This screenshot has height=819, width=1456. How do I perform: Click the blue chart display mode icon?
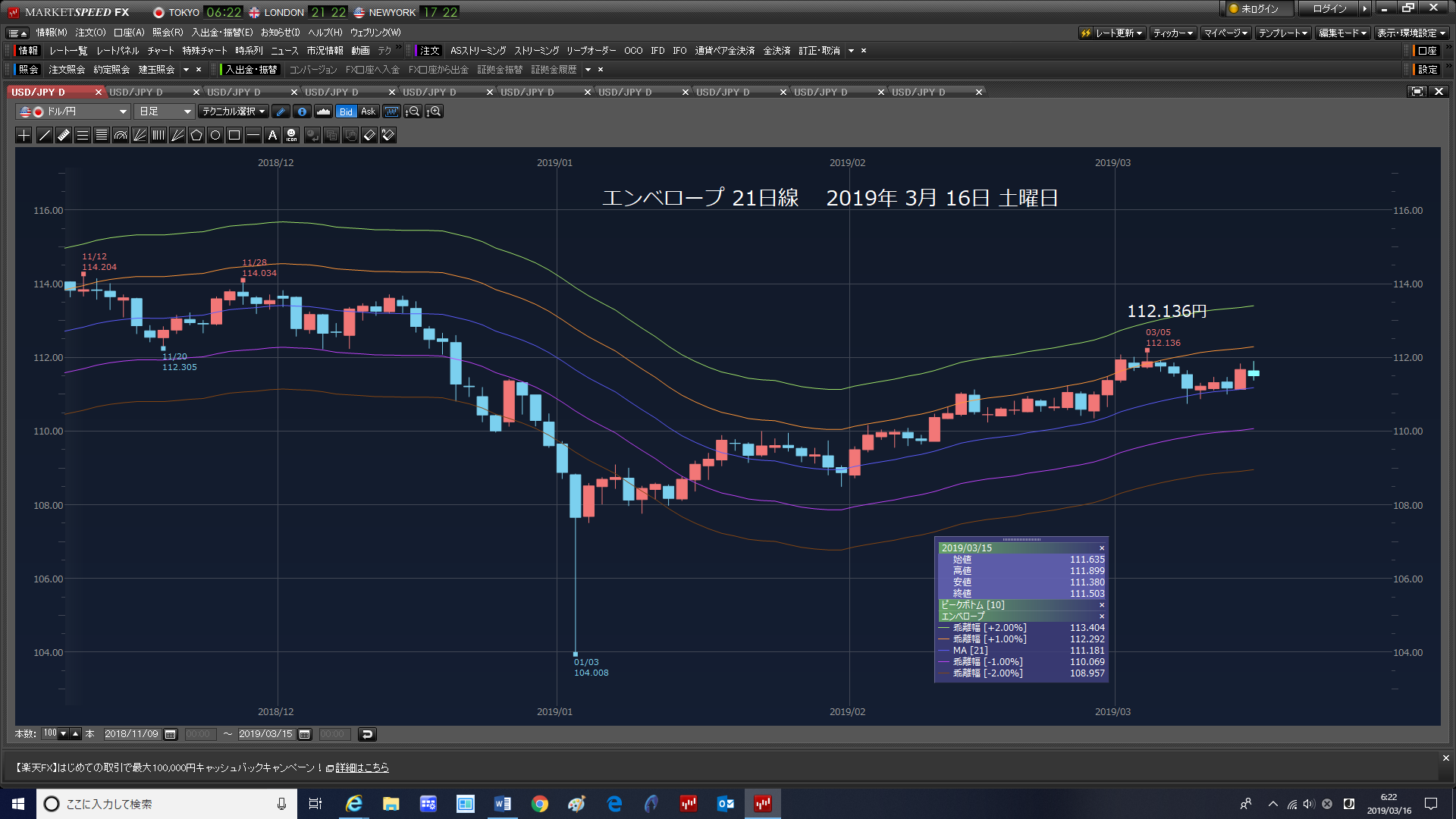coord(391,111)
